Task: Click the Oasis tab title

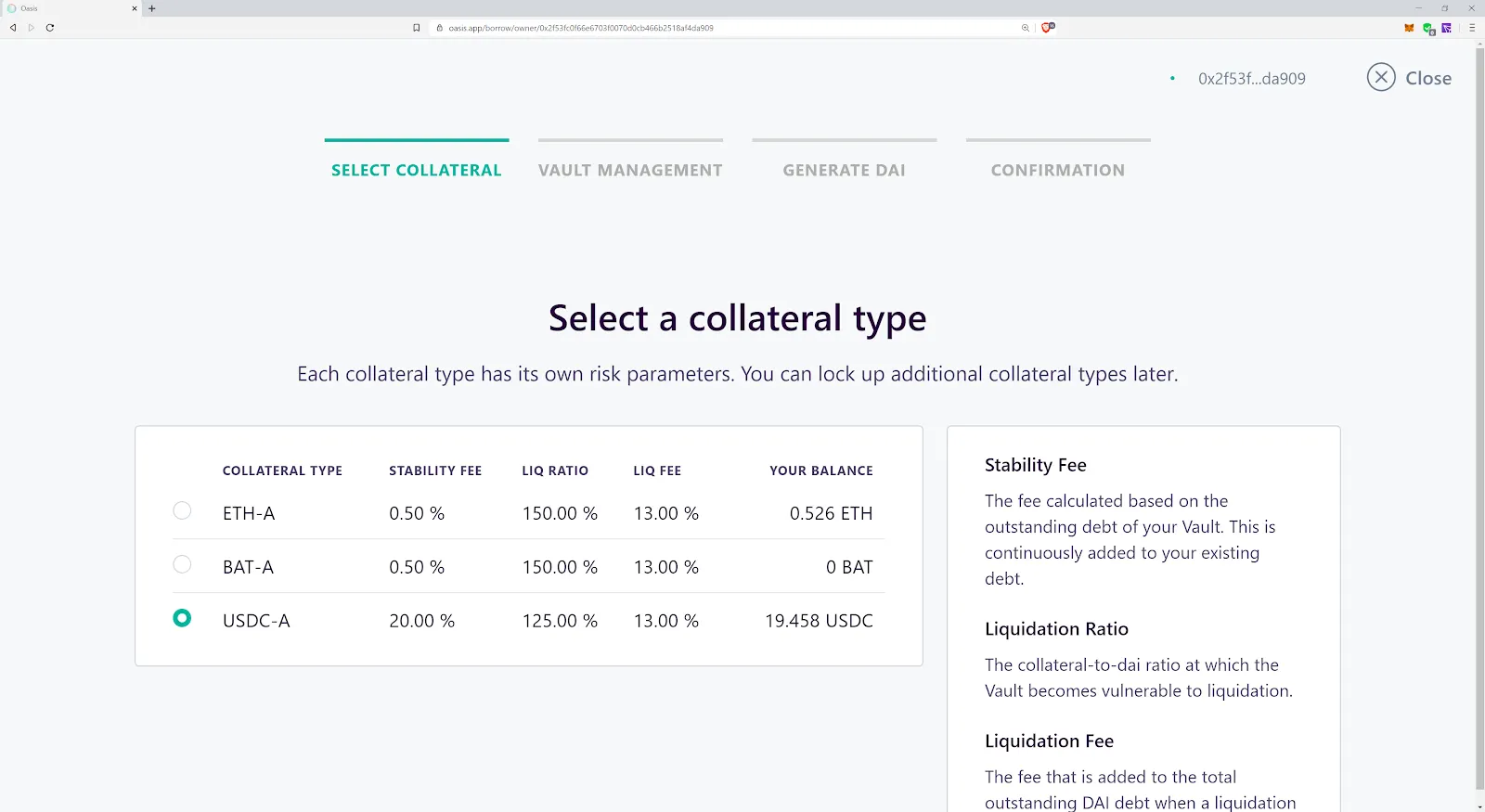Action: click(x=30, y=8)
